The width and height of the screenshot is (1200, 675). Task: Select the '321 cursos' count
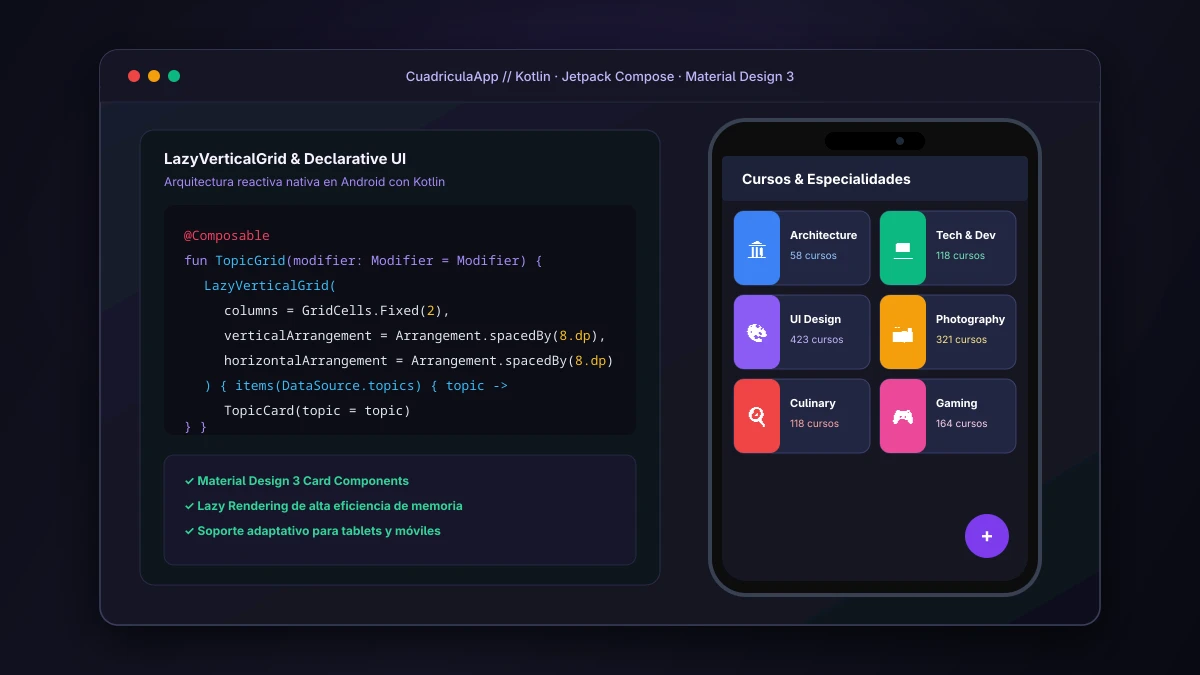tap(961, 340)
